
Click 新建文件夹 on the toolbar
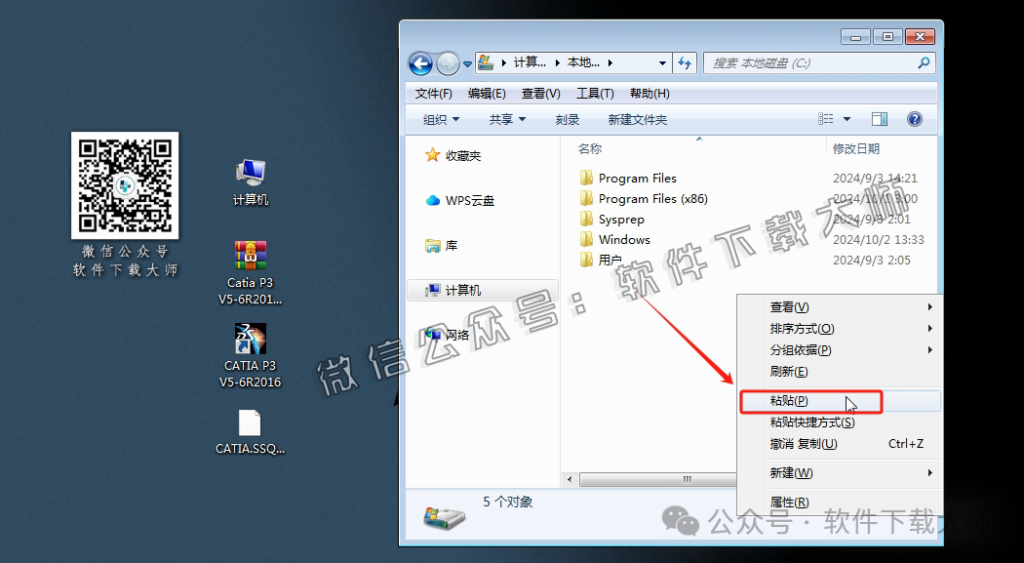tap(637, 120)
